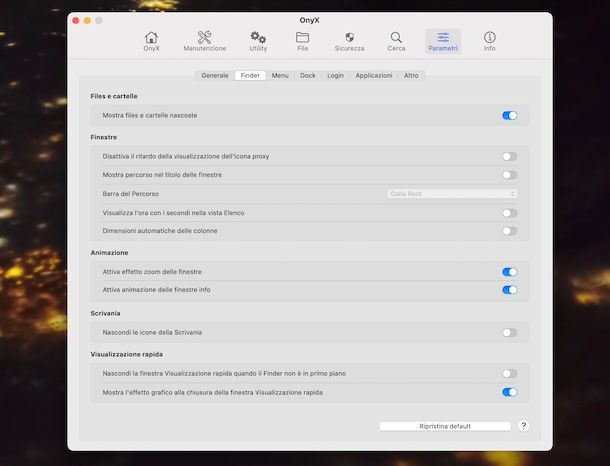The height and width of the screenshot is (466, 610).
Task: Close the OnyX window with red button
Action: point(76,21)
